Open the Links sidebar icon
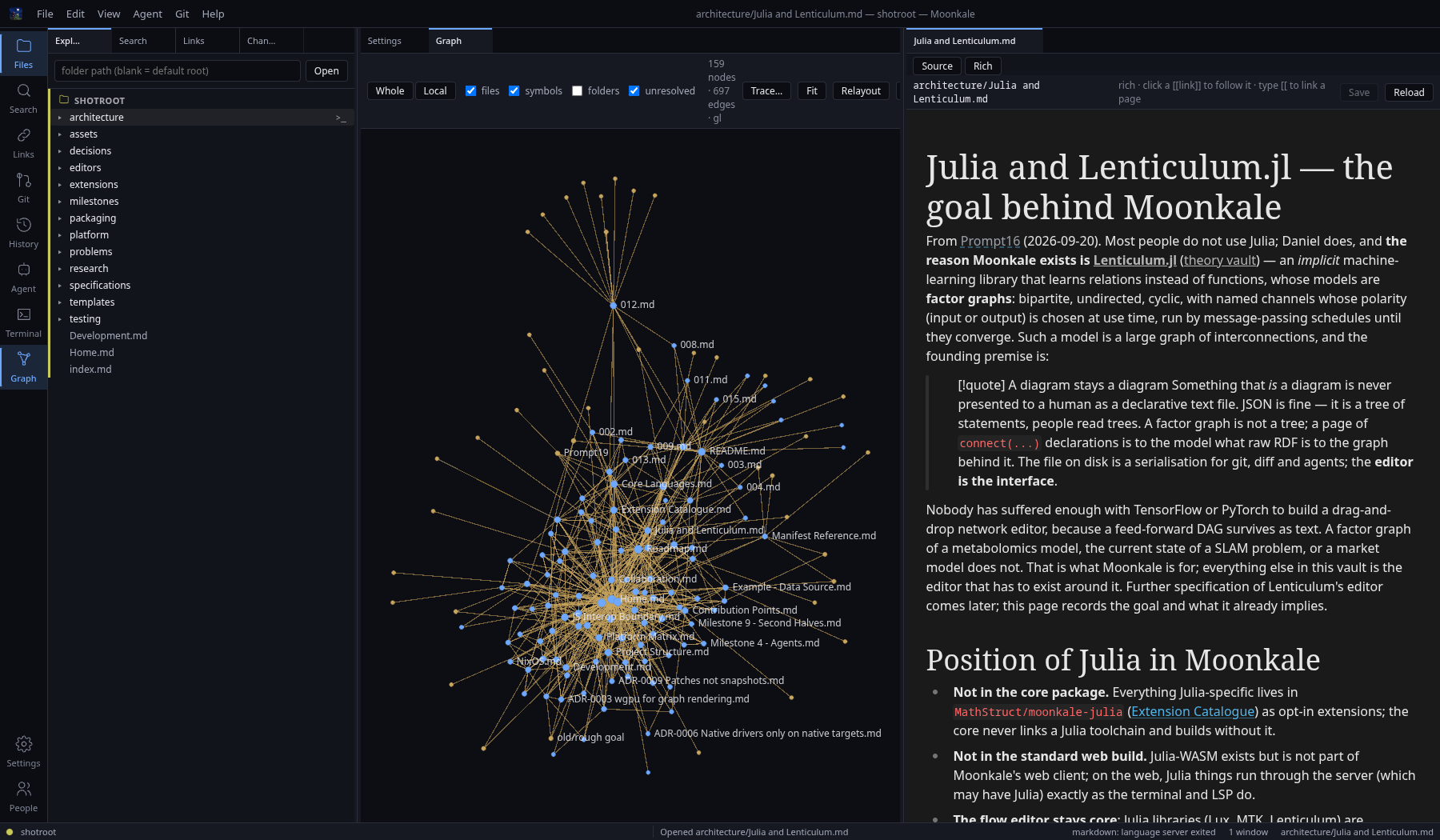The image size is (1440, 840). click(x=23, y=143)
